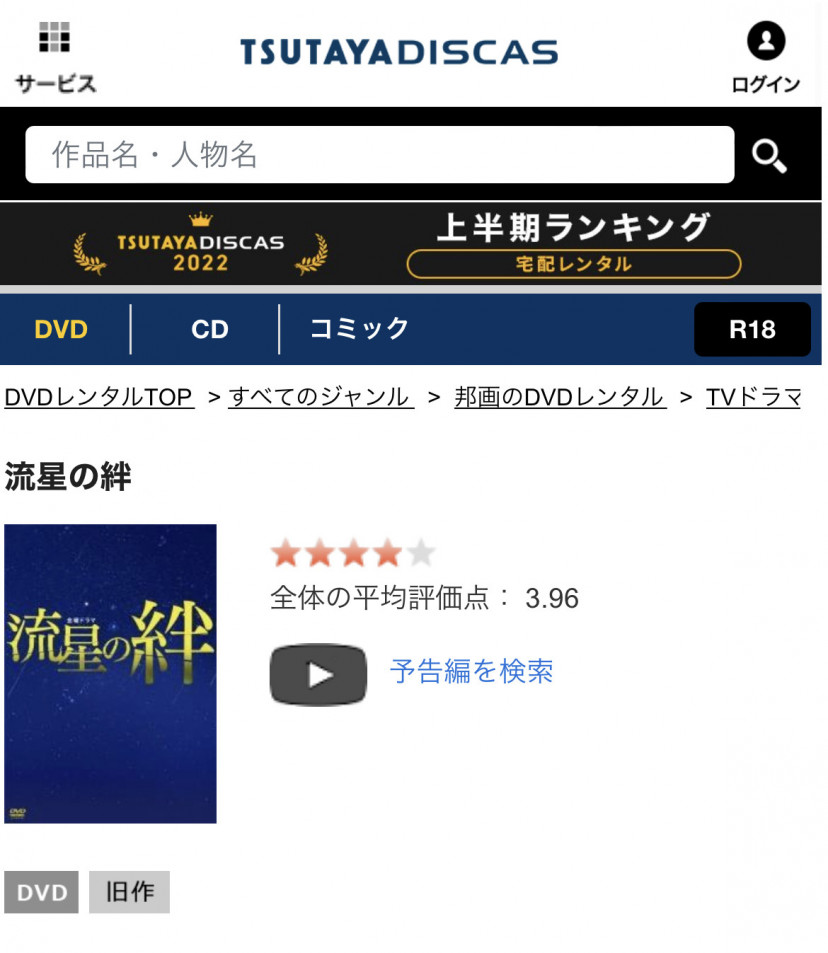Image resolution: width=828 pixels, height=953 pixels.
Task: Open TVドラマ breadcrumb link
Action: click(x=753, y=397)
